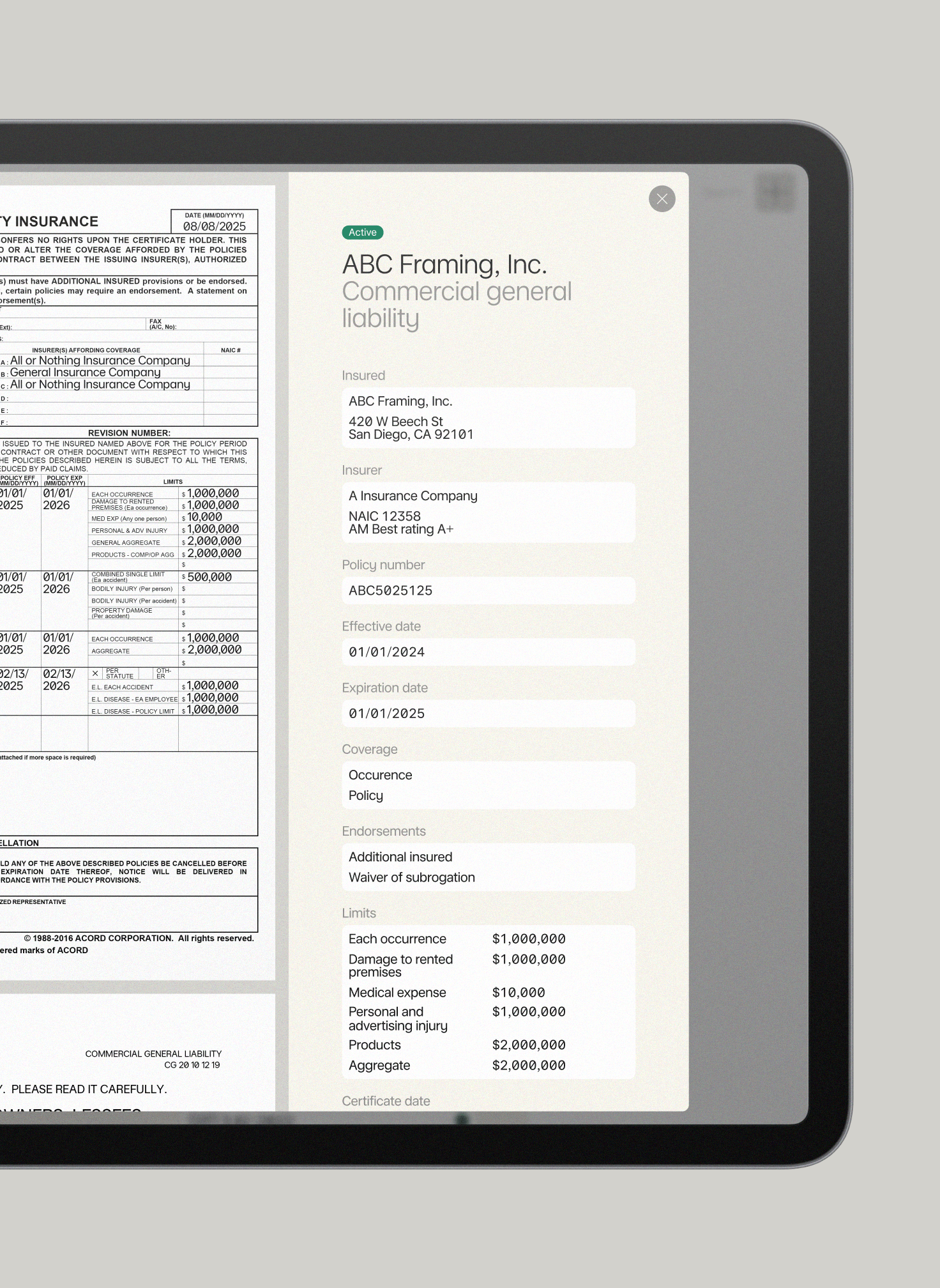Click the green Active status badge

point(362,233)
